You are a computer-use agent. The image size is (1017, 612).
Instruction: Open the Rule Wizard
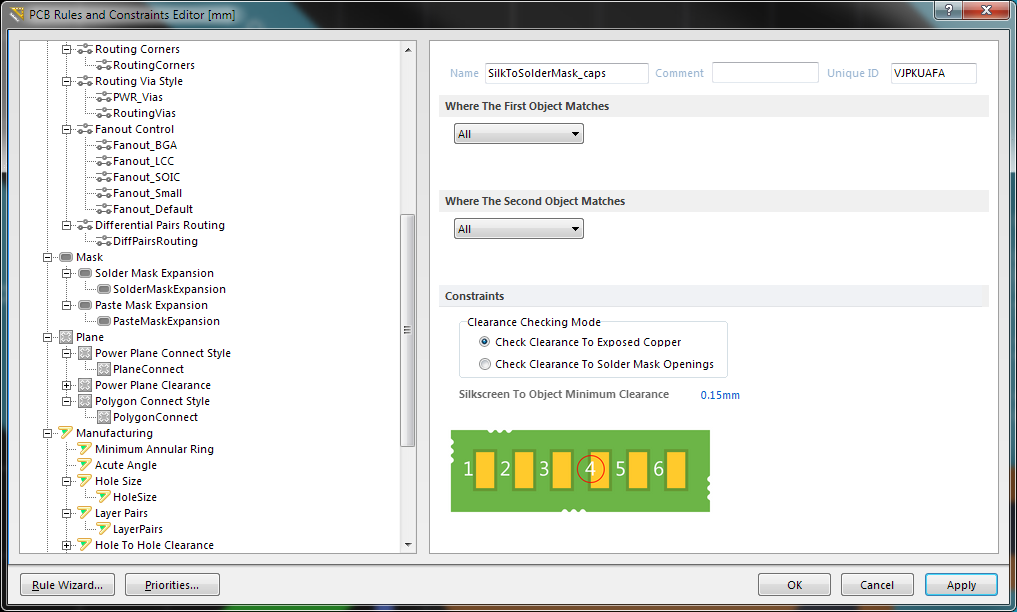pyautogui.click(x=67, y=585)
